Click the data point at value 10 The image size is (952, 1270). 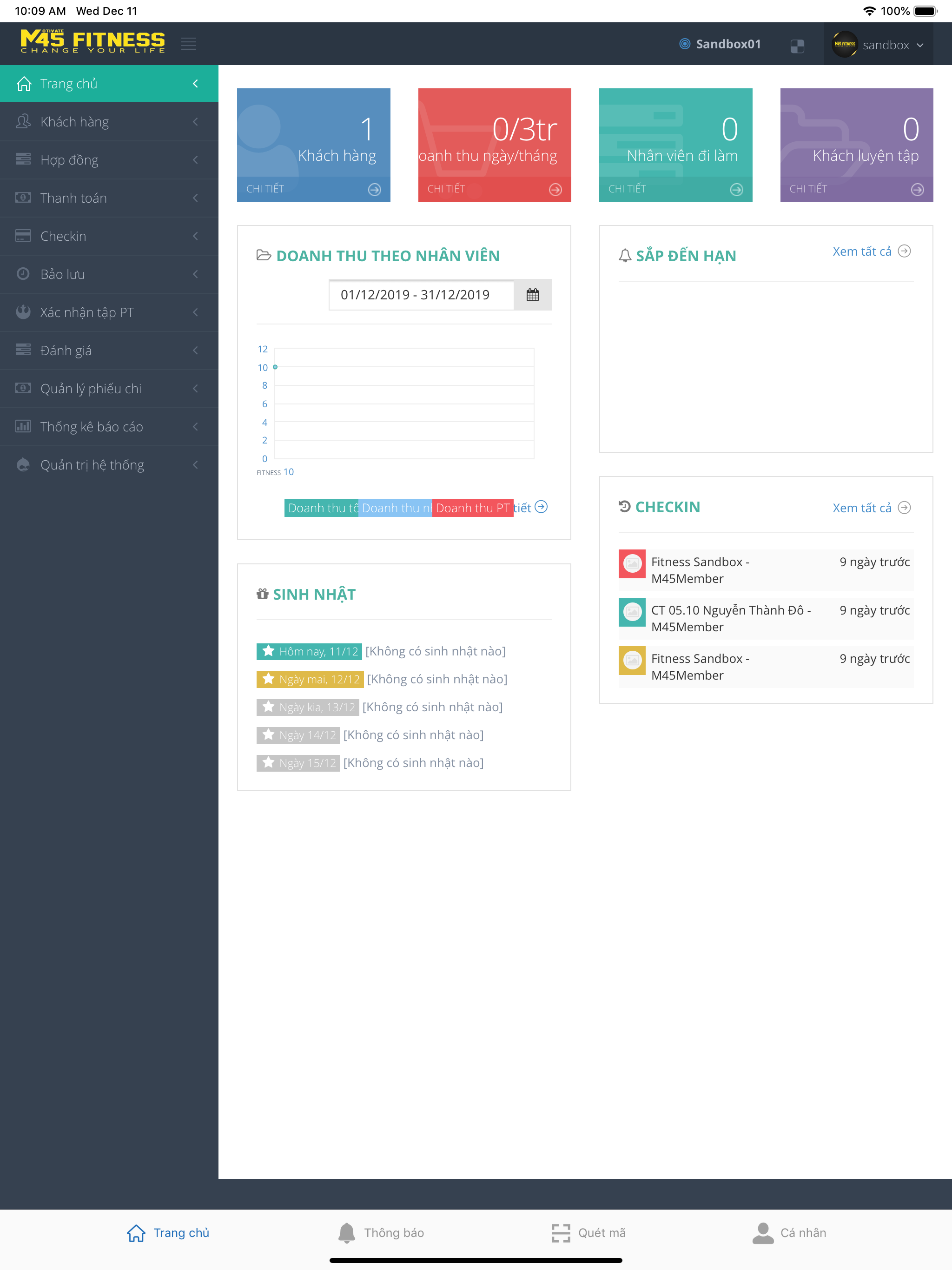pyautogui.click(x=275, y=367)
